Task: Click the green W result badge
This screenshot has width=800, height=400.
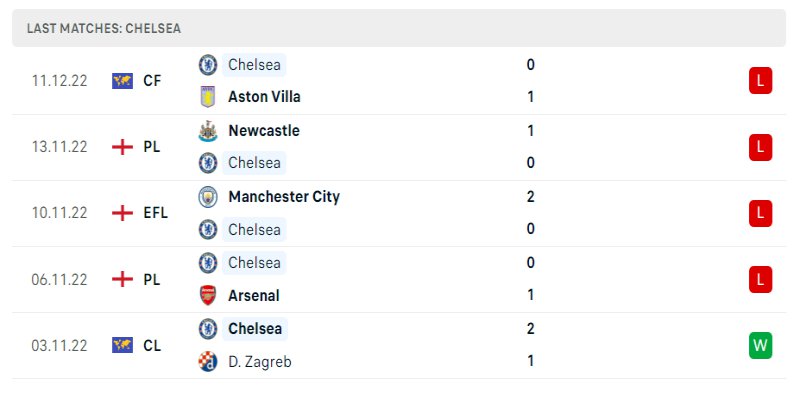Action: click(760, 345)
